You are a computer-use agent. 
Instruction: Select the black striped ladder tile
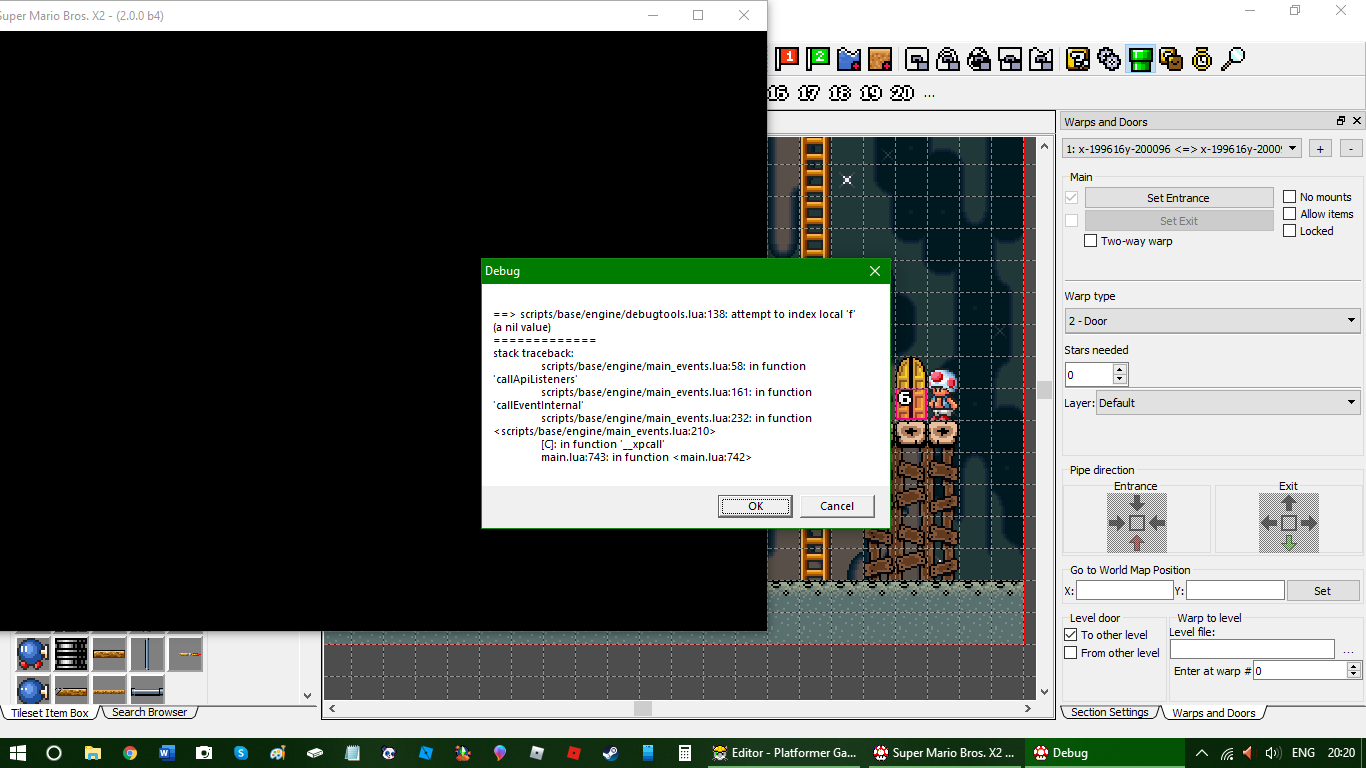[x=71, y=654]
